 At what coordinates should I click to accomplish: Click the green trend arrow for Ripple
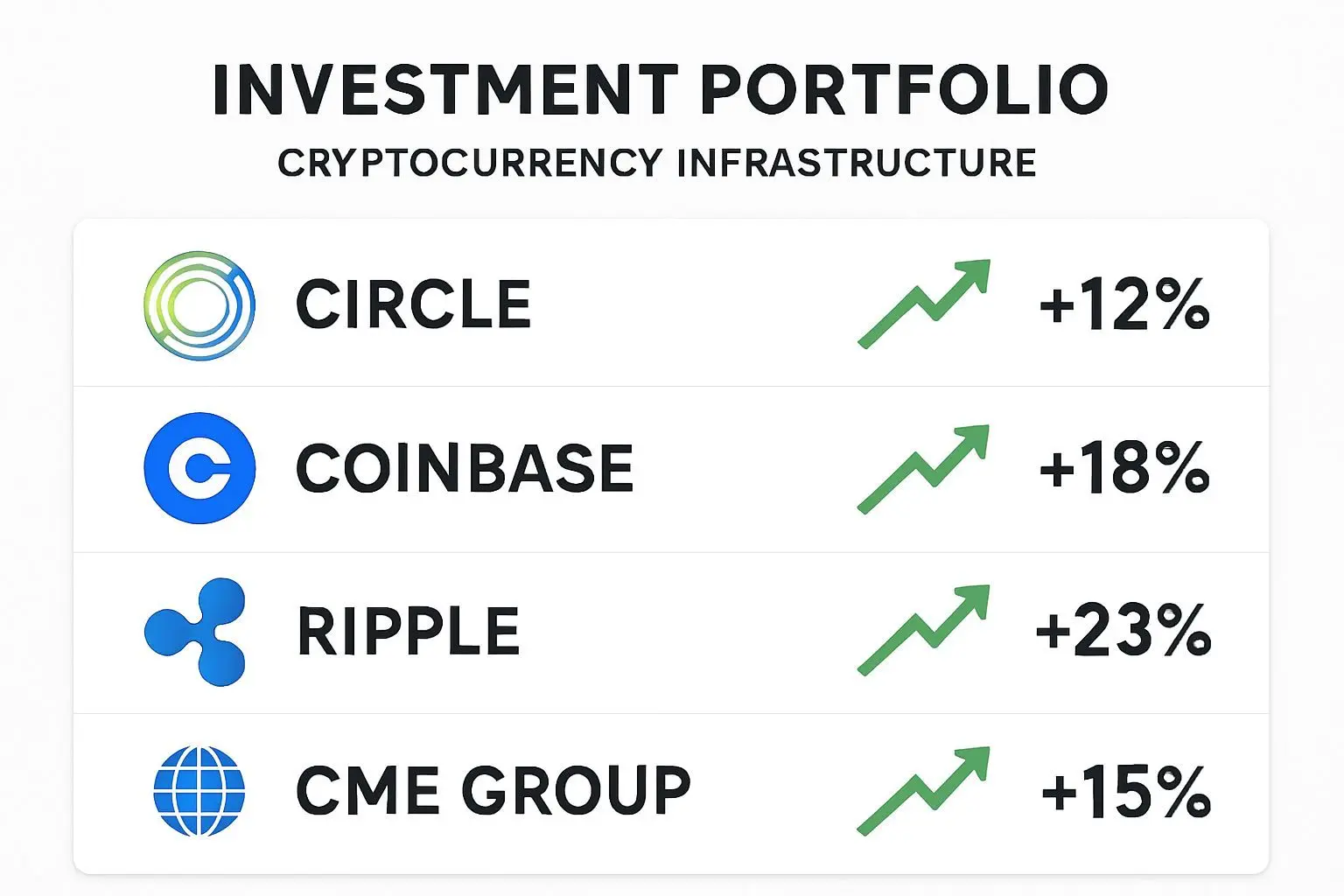coord(924,630)
